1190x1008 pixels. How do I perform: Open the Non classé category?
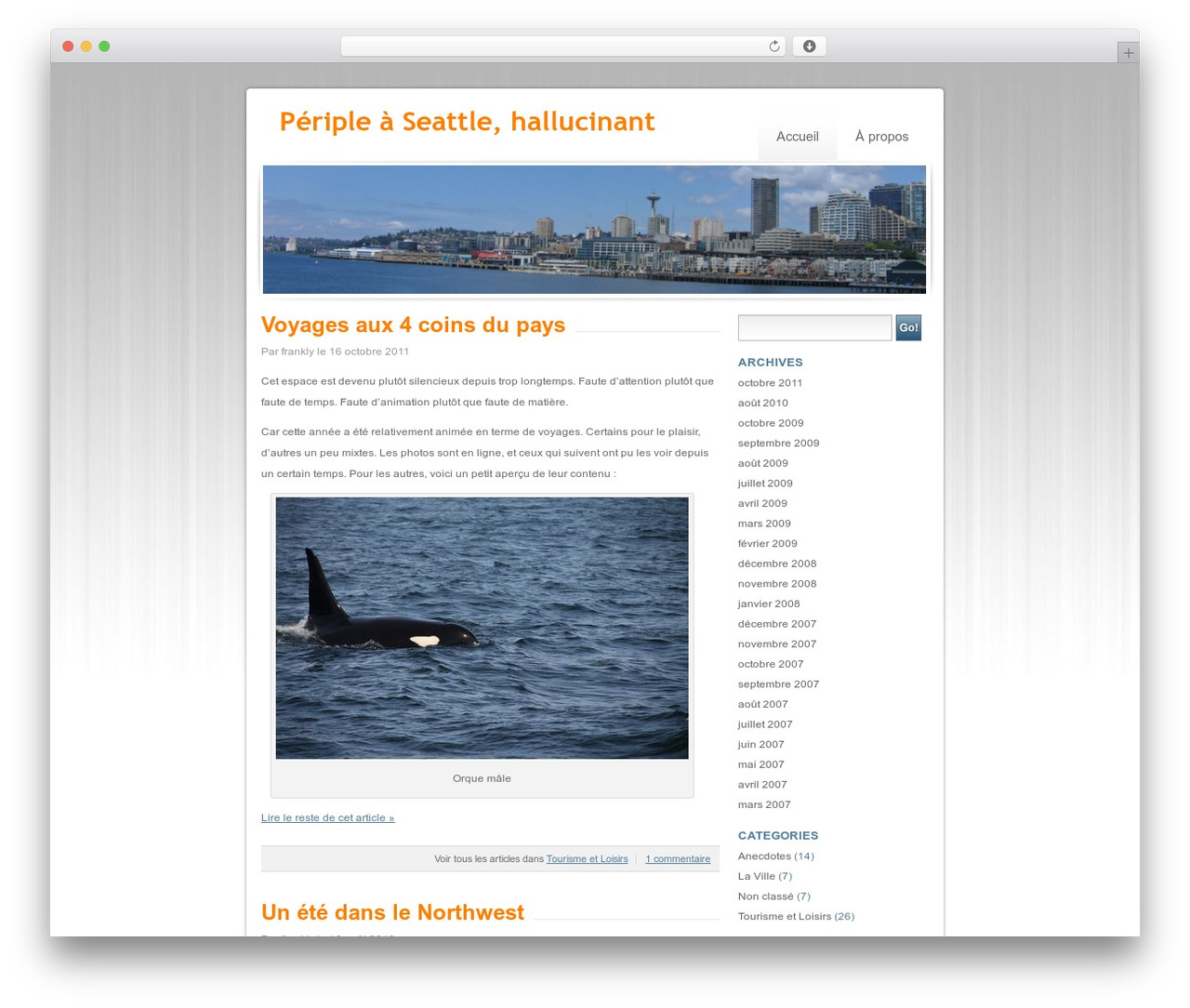coord(765,896)
